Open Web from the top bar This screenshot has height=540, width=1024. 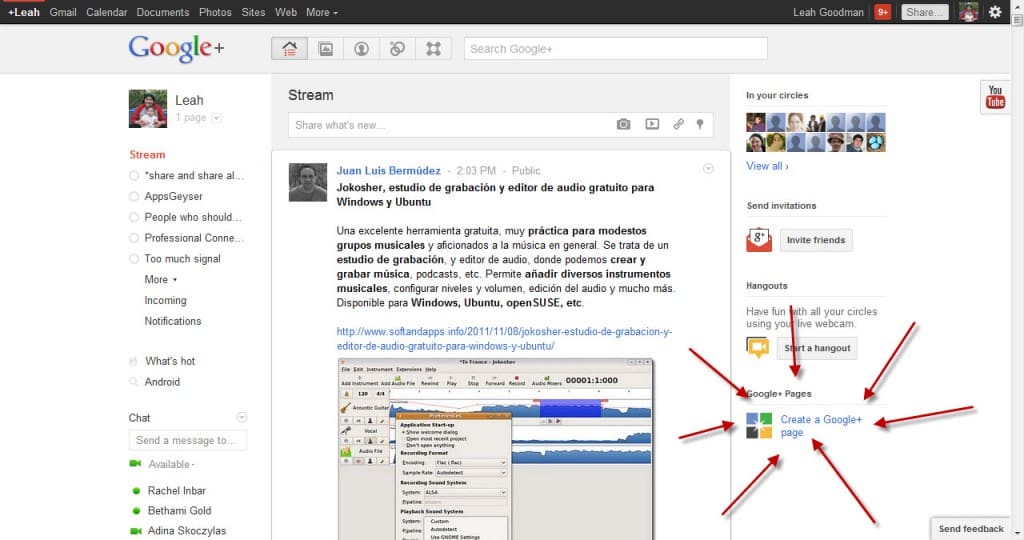pyautogui.click(x=285, y=12)
